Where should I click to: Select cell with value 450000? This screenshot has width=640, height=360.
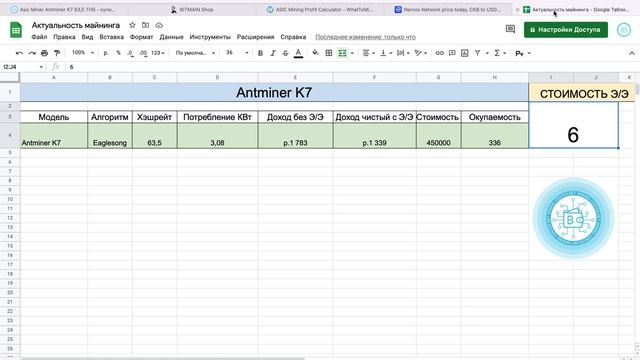[438, 136]
